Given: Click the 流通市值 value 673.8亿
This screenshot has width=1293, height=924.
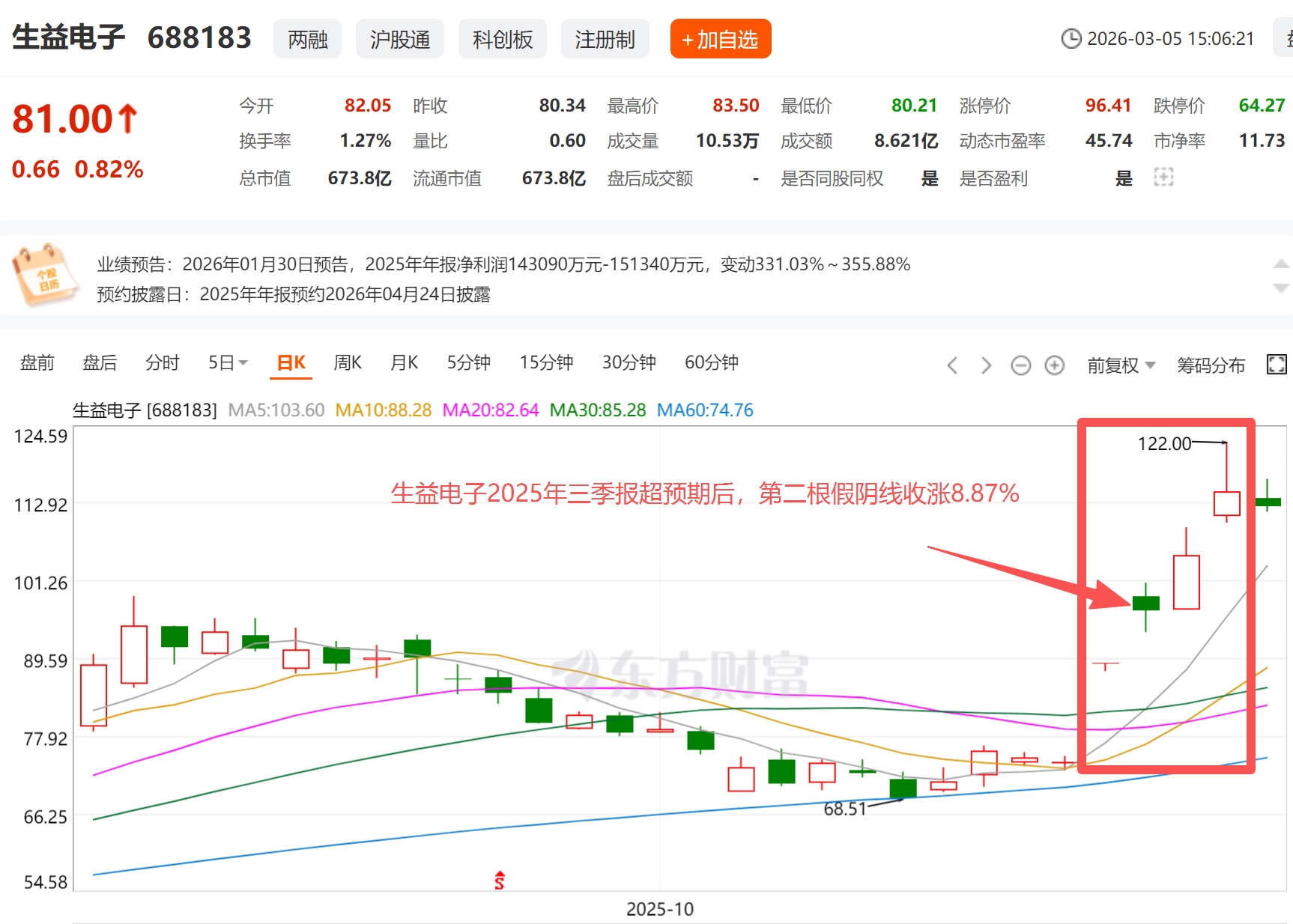Looking at the screenshot, I should 554,178.
